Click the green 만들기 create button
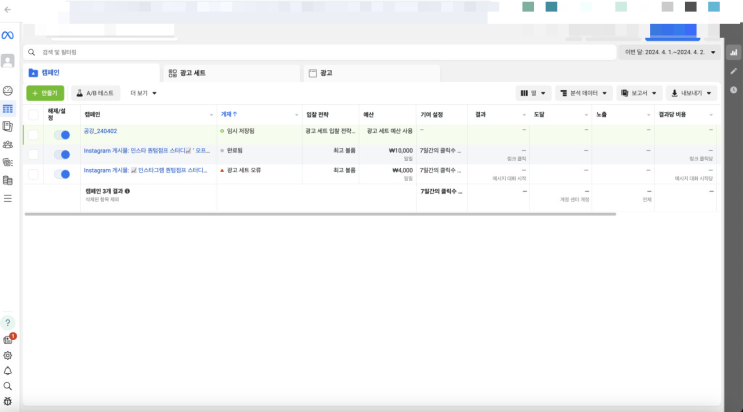 click(x=45, y=93)
